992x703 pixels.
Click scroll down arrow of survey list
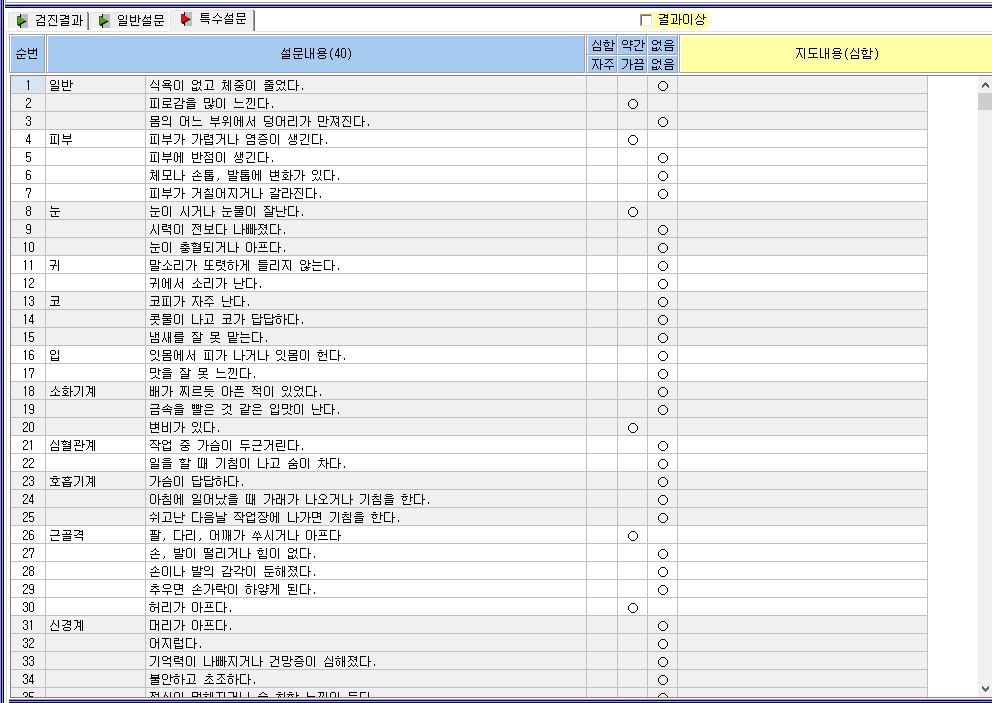click(x=984, y=688)
